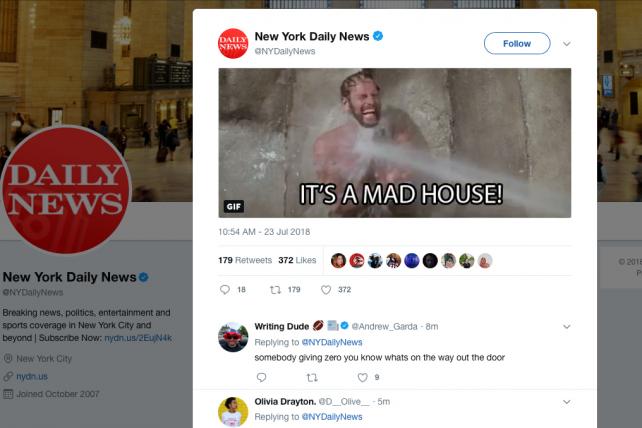
Task: Click the retweet icon showing 179
Action: click(x=275, y=290)
